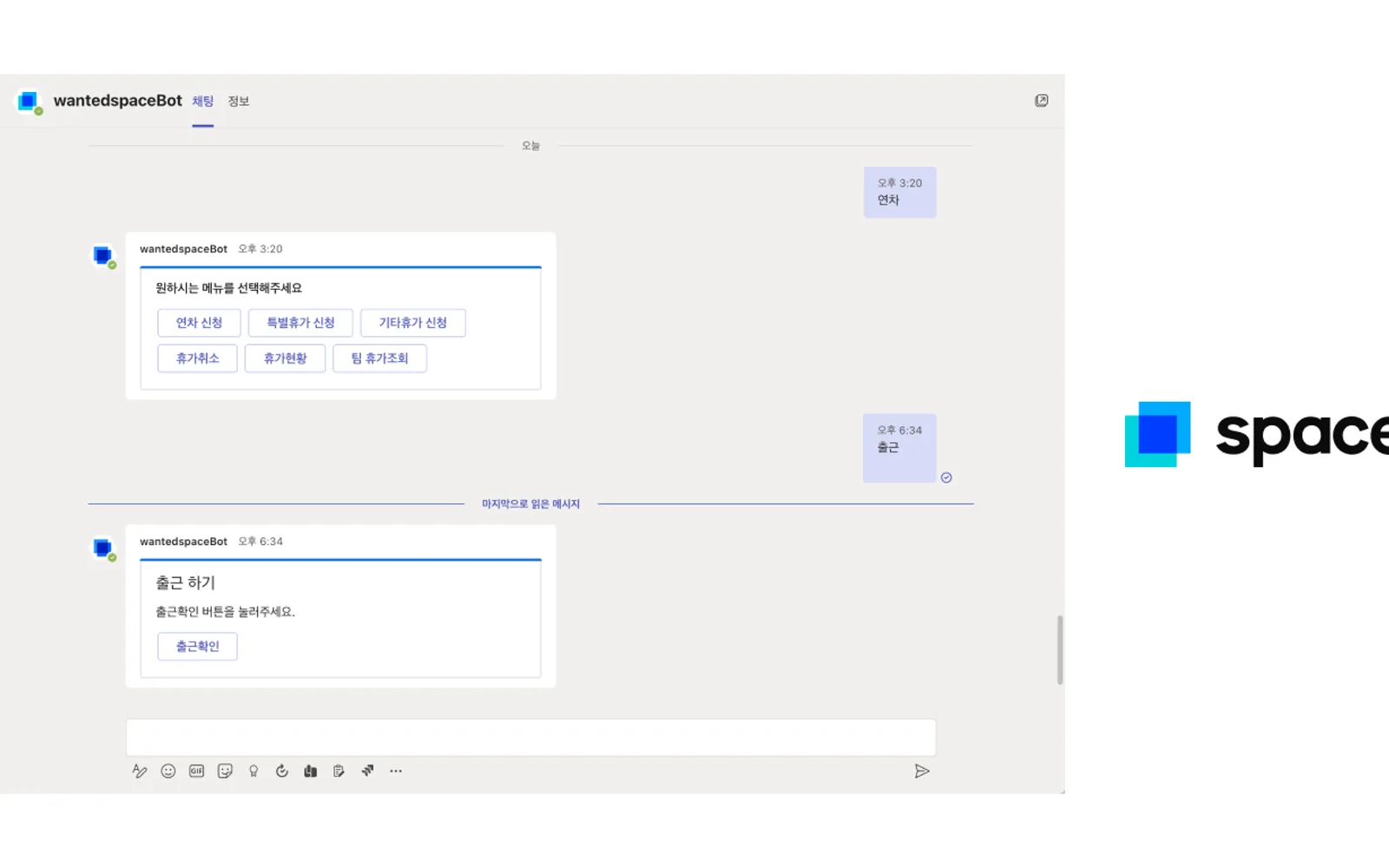Viewport: 1389px width, 868px height.
Task: Click sender name wantedspaceBot on 6:34 message
Action: [x=183, y=542]
